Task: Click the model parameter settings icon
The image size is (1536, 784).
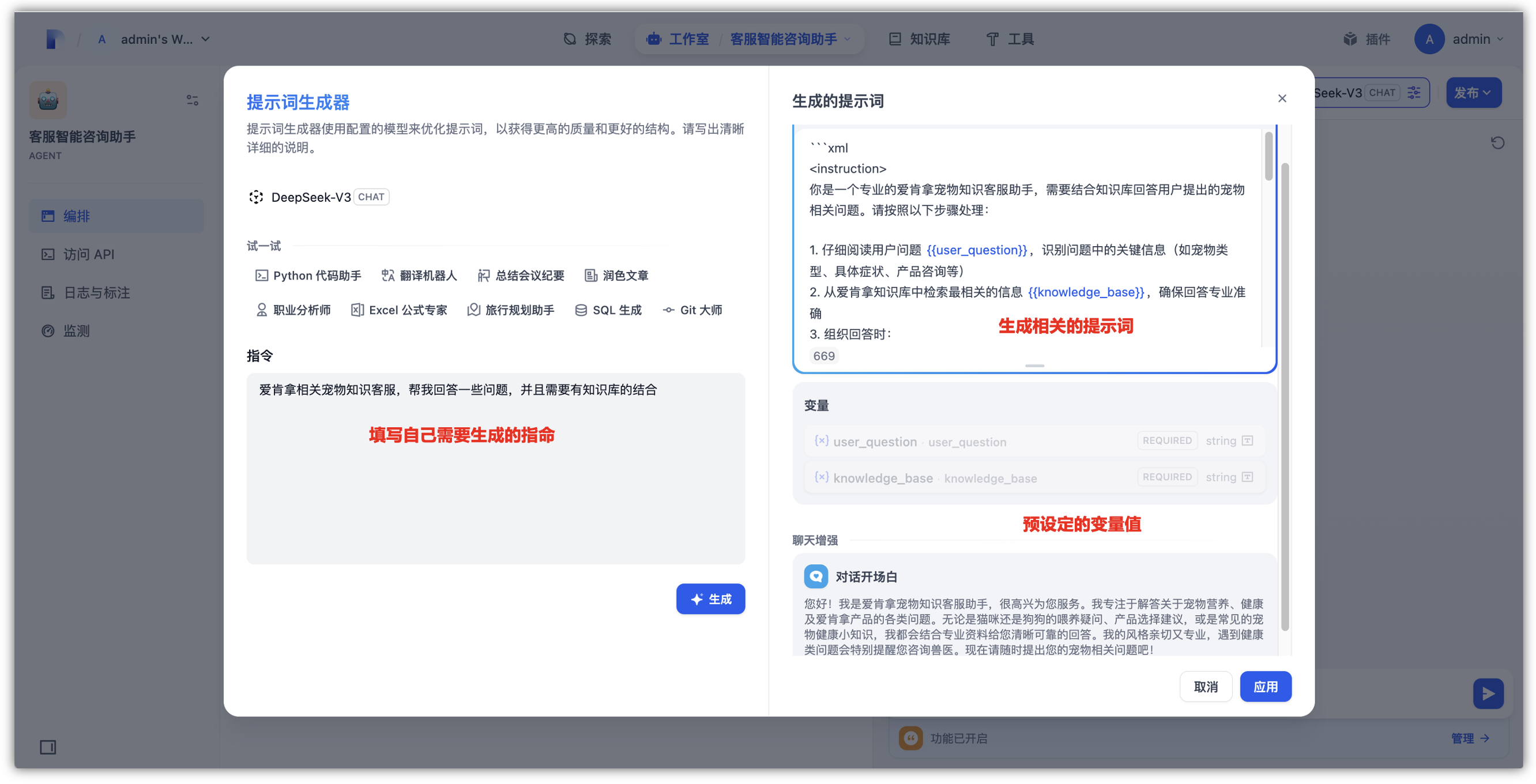Action: (x=1414, y=92)
